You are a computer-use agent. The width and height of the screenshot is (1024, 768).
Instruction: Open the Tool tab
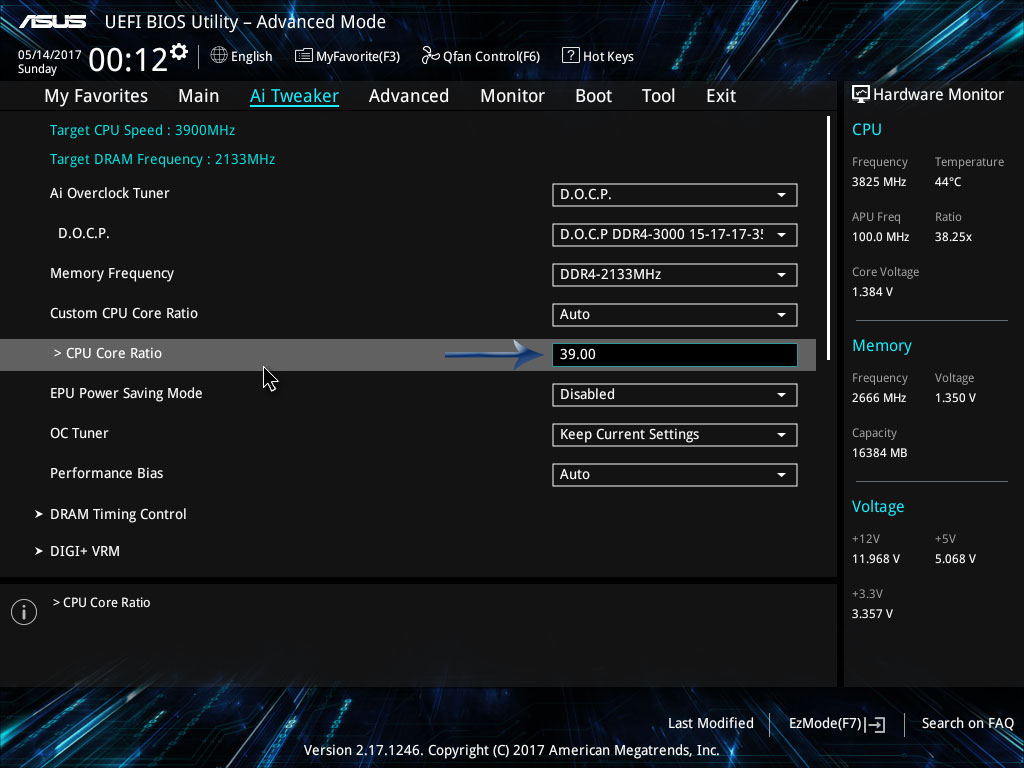[658, 96]
